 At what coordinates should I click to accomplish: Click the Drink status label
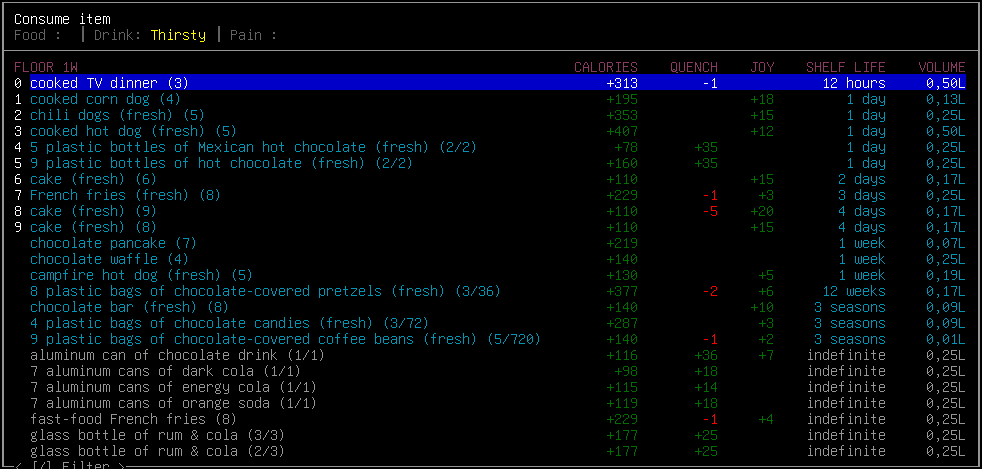(117, 35)
